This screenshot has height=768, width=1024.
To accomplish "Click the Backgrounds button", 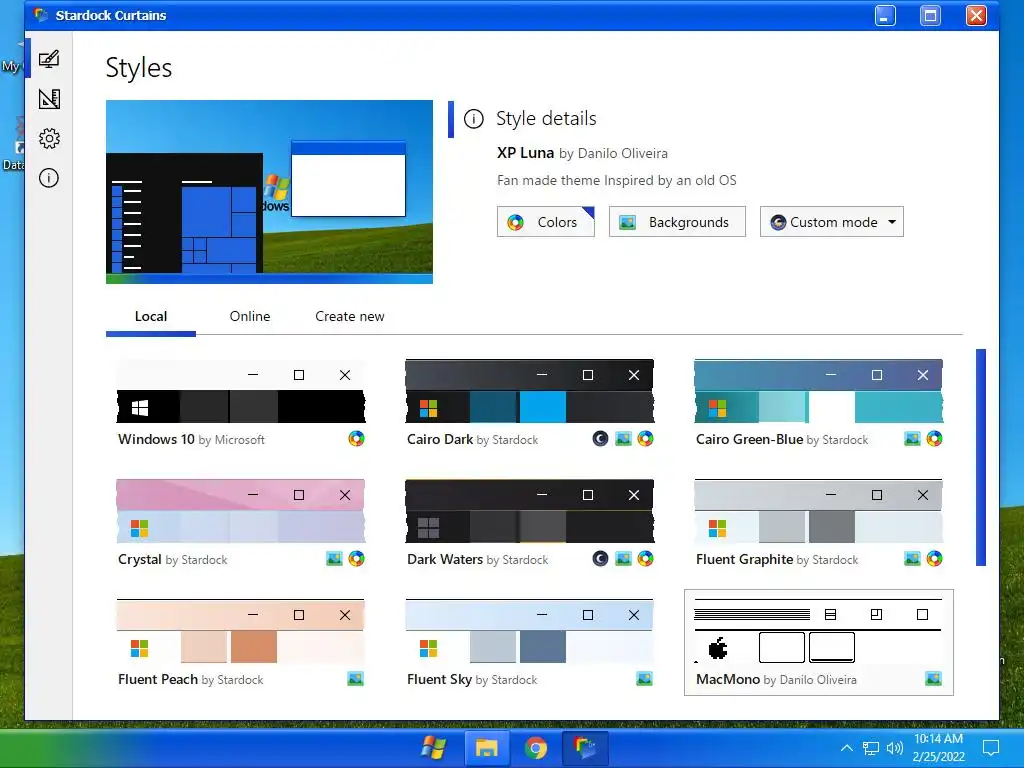I will (677, 222).
